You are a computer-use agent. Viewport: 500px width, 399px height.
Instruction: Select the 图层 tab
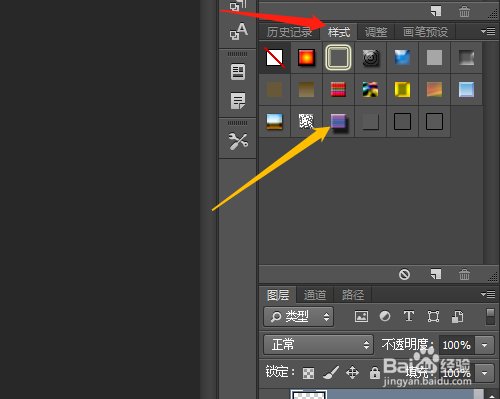(x=278, y=295)
